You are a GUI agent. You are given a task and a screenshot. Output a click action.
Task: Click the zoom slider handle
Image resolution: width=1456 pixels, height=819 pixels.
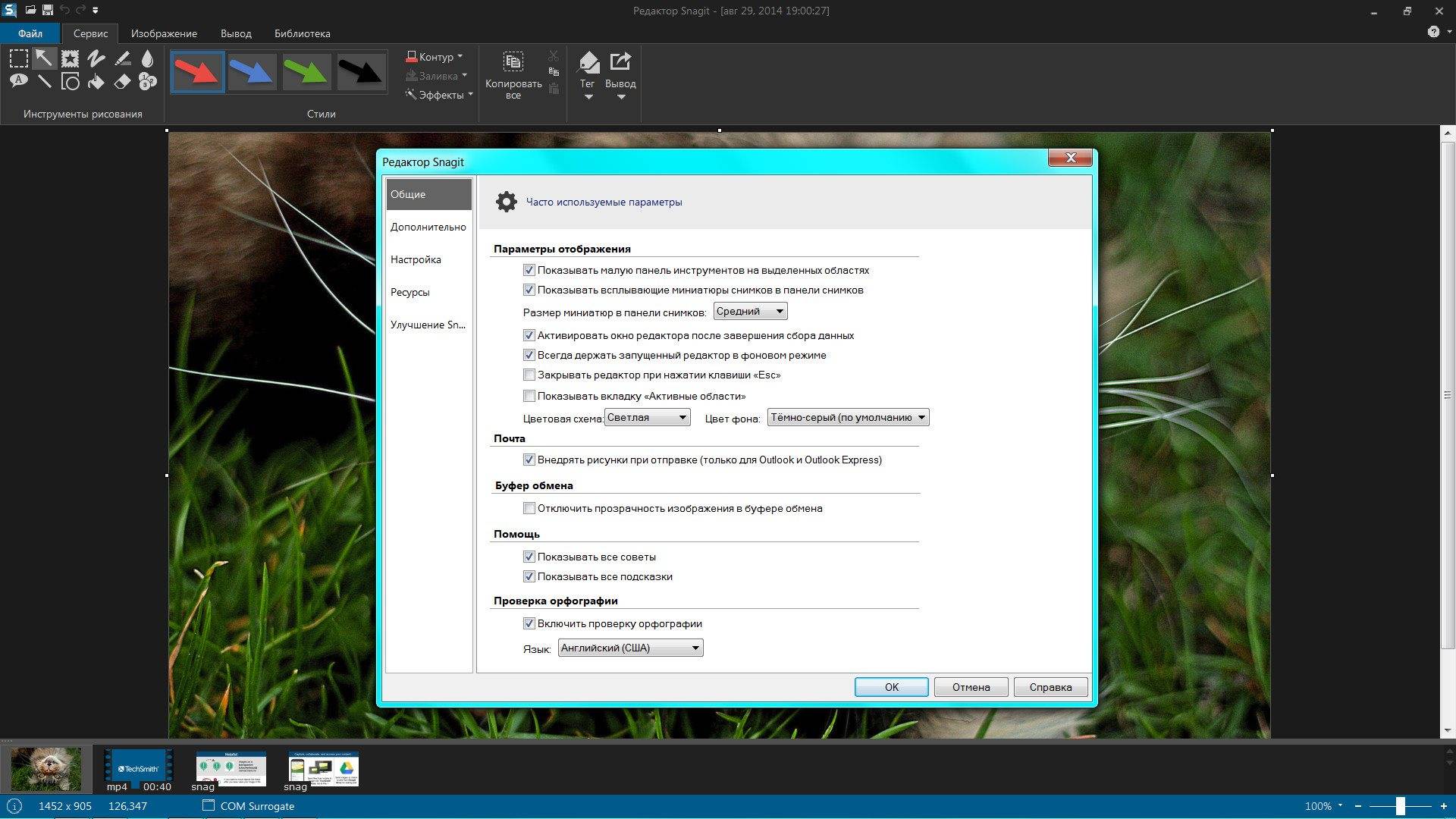click(1400, 805)
